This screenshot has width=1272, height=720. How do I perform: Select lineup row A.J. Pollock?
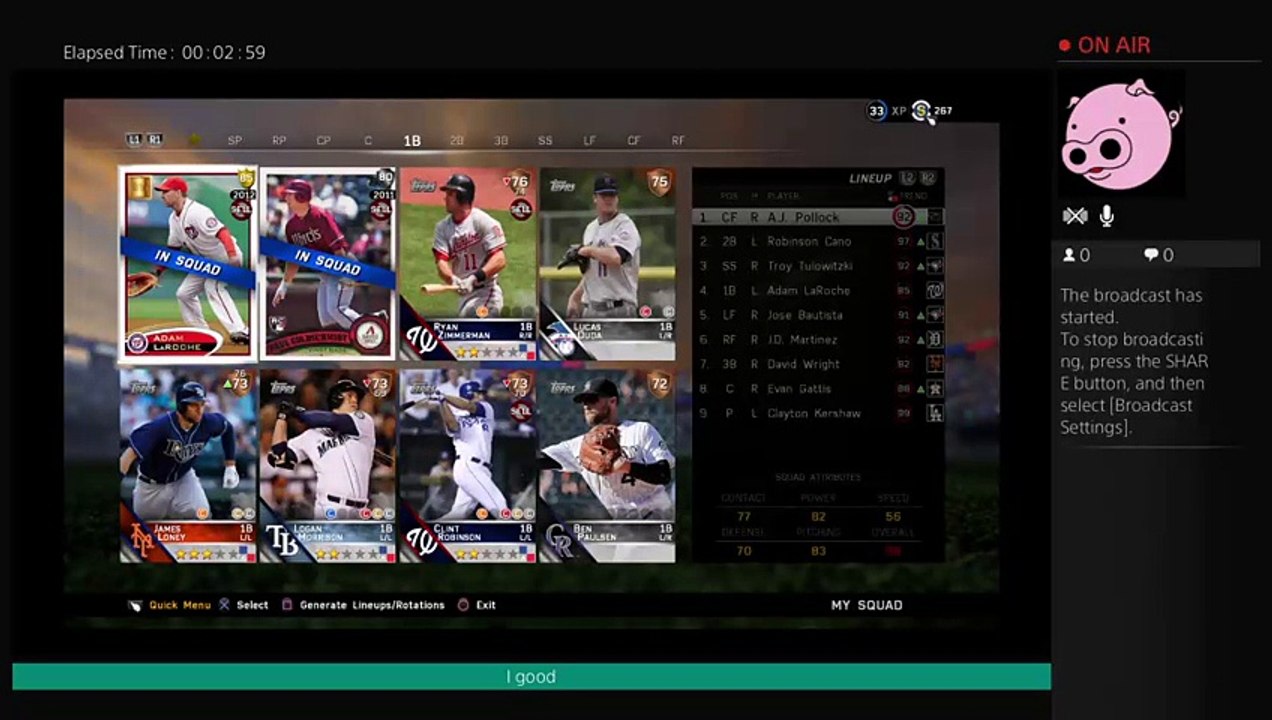[x=818, y=217]
